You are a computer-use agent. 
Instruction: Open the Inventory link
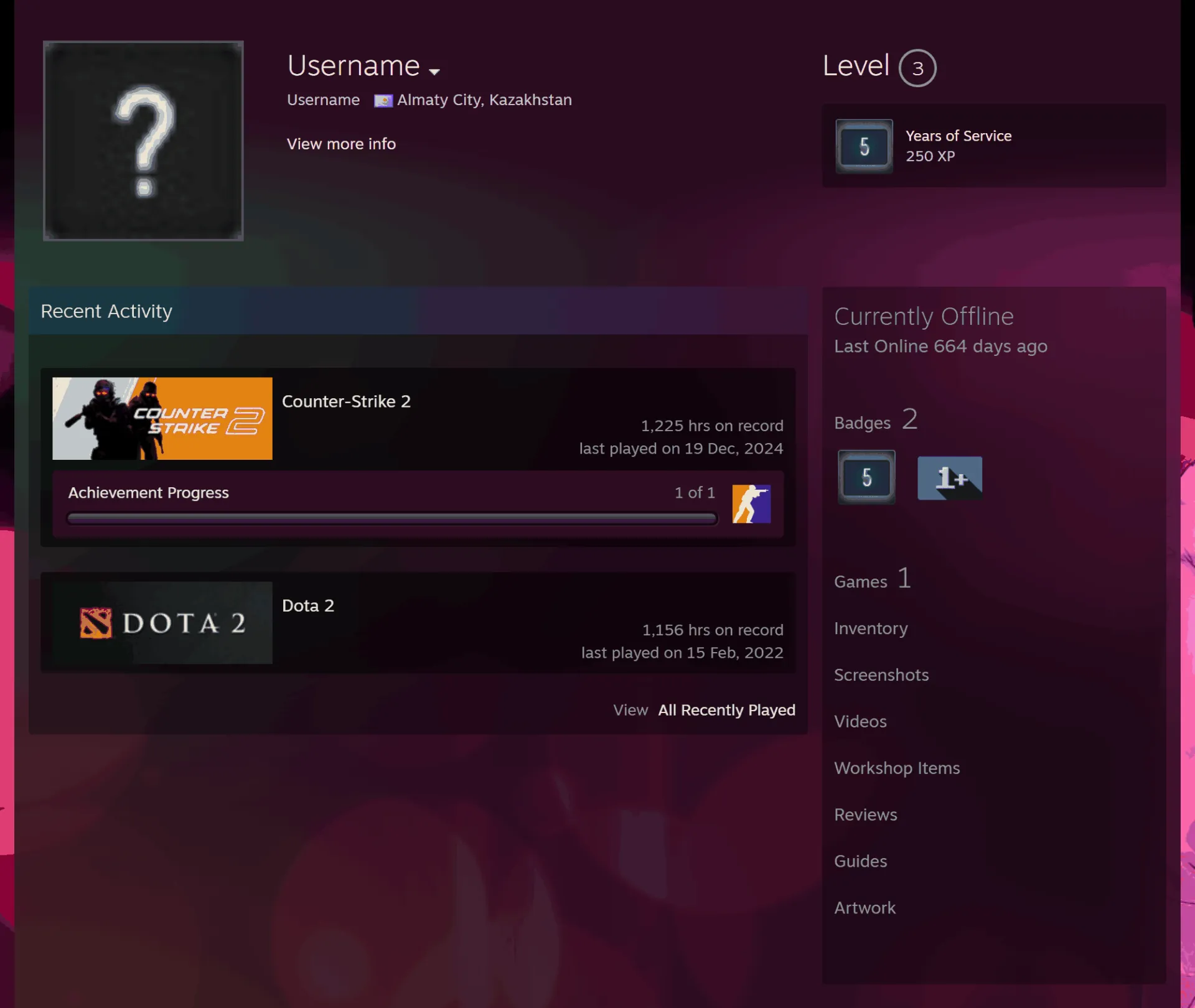click(x=871, y=628)
